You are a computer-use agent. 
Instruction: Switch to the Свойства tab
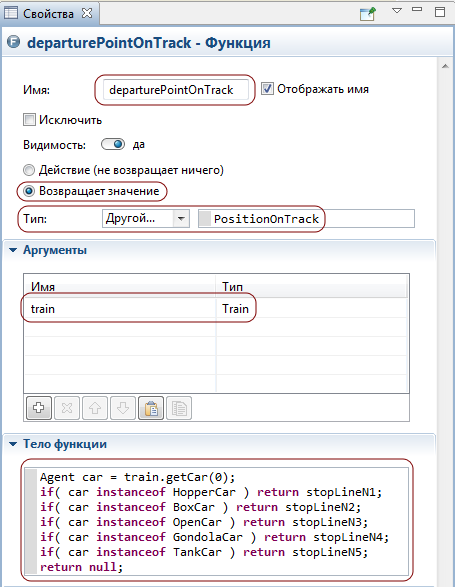pyautogui.click(x=48, y=13)
